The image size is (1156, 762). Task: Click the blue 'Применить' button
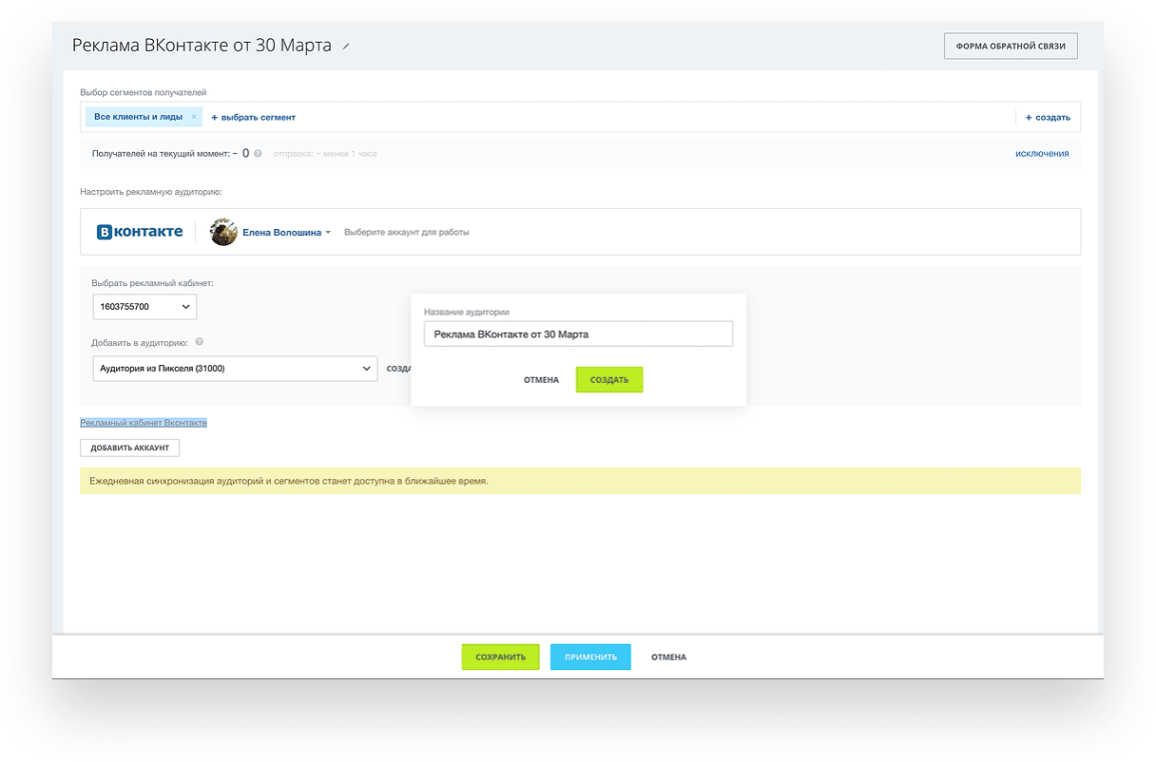(x=591, y=657)
